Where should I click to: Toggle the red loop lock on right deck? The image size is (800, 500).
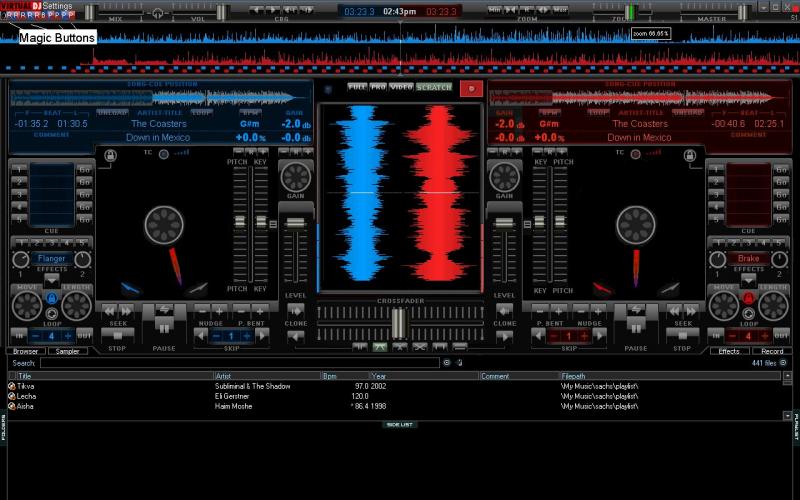[x=748, y=297]
